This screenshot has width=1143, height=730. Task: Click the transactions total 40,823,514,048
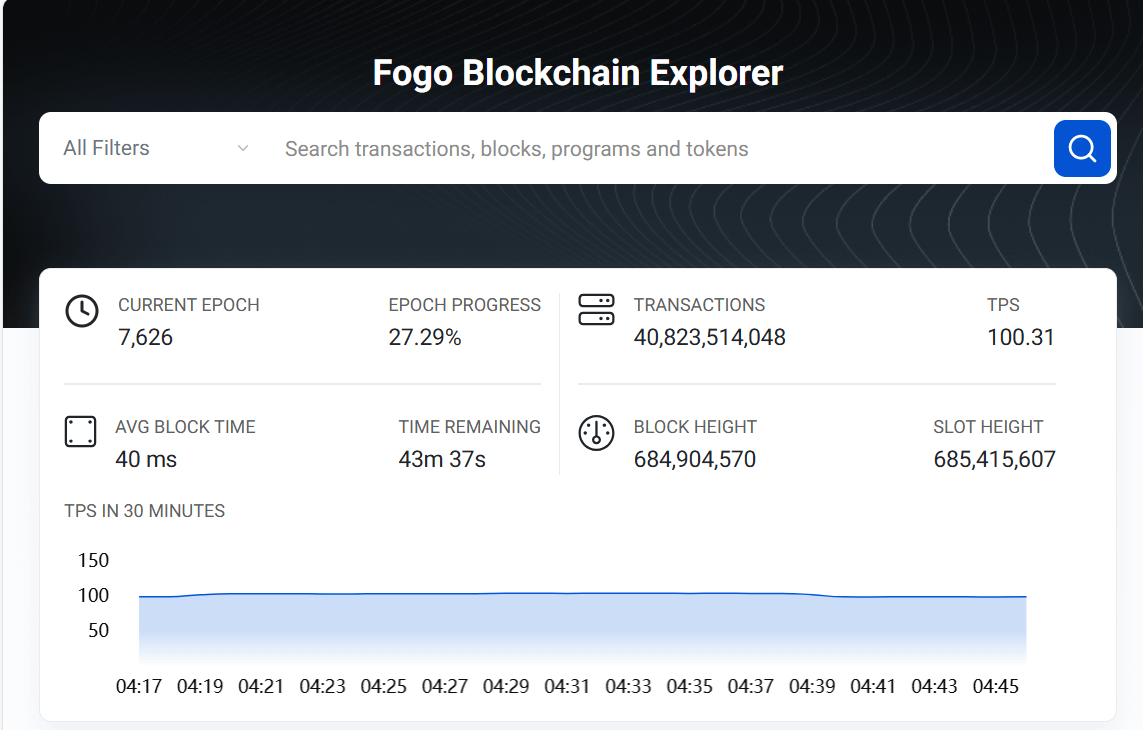pyautogui.click(x=709, y=337)
